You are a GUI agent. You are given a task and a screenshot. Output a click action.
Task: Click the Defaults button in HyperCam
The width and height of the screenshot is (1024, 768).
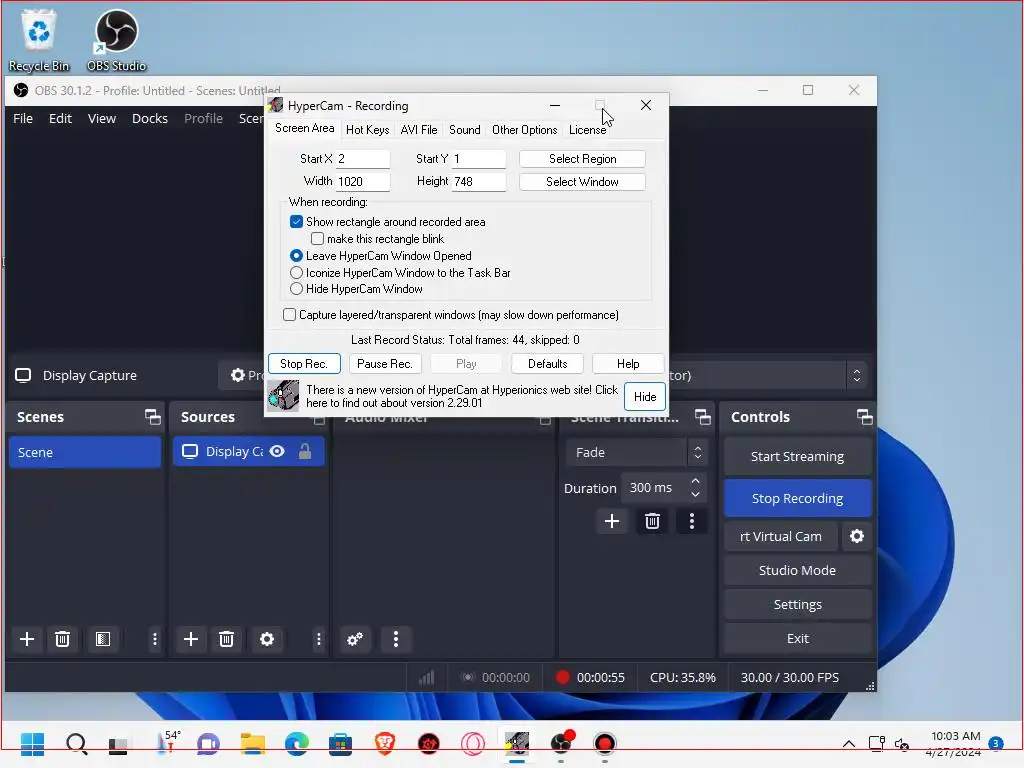(547, 364)
